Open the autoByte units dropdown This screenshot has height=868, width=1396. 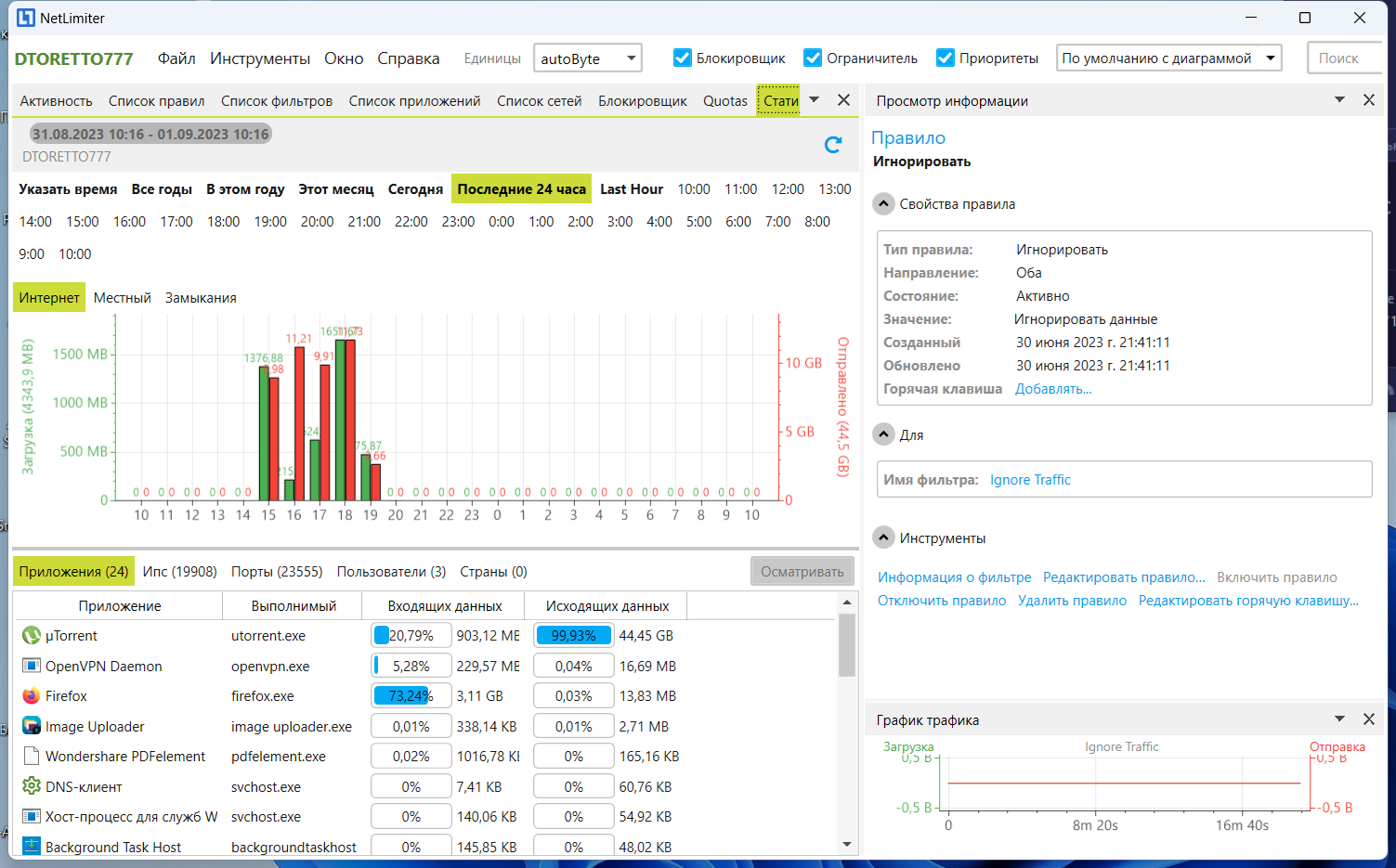click(588, 58)
